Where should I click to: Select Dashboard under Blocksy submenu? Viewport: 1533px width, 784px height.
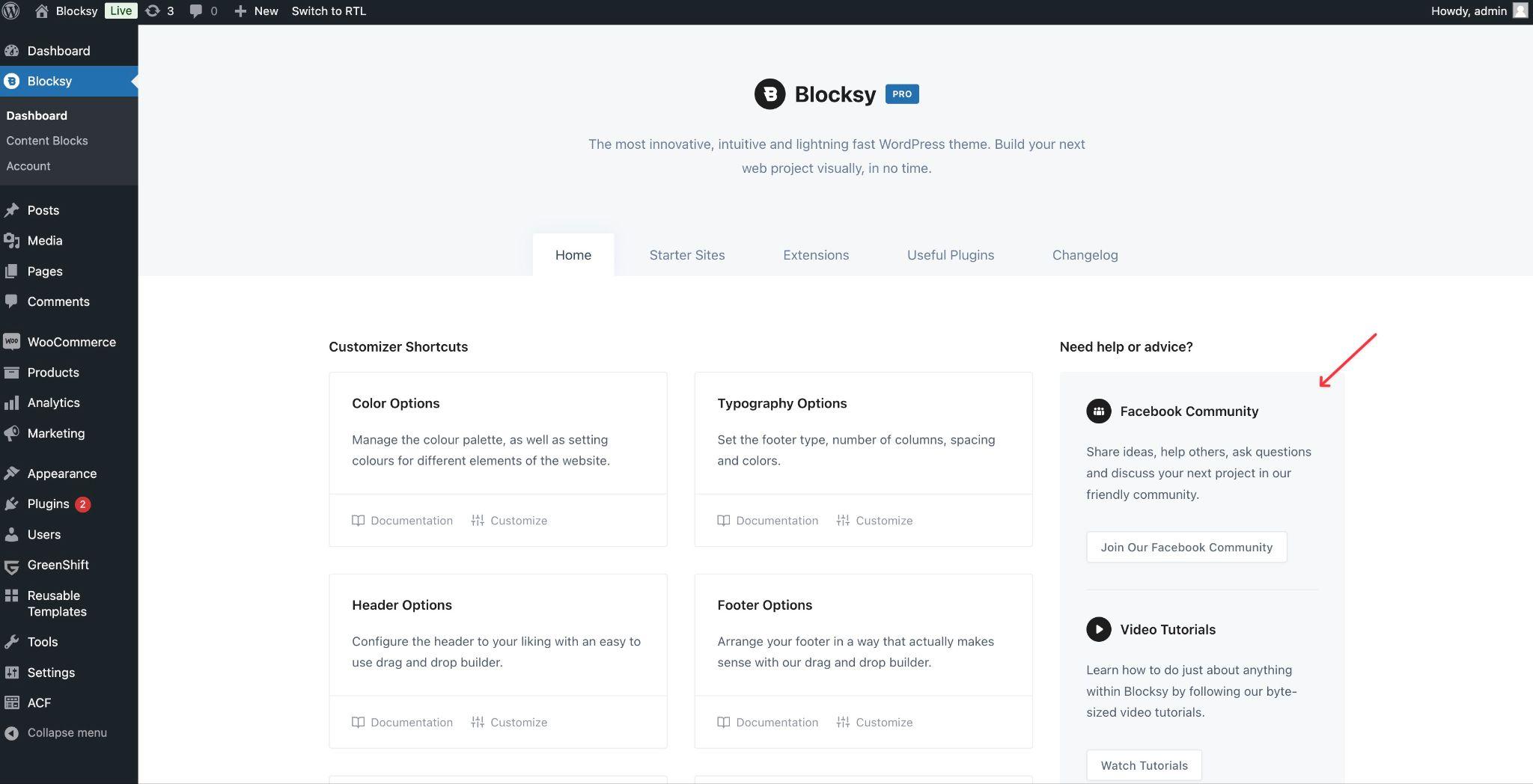[x=37, y=115]
